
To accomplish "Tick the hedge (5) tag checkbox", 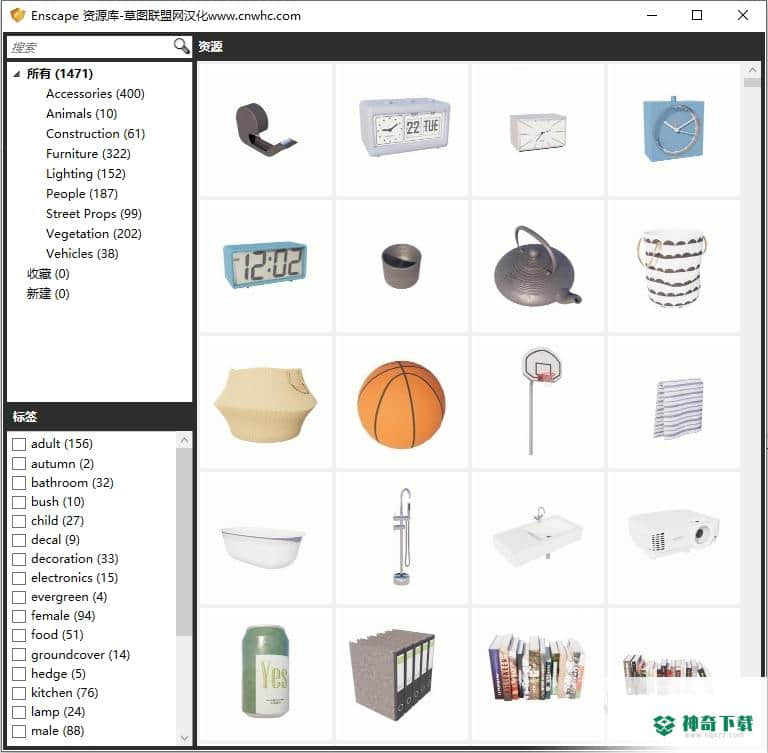I will [x=19, y=674].
